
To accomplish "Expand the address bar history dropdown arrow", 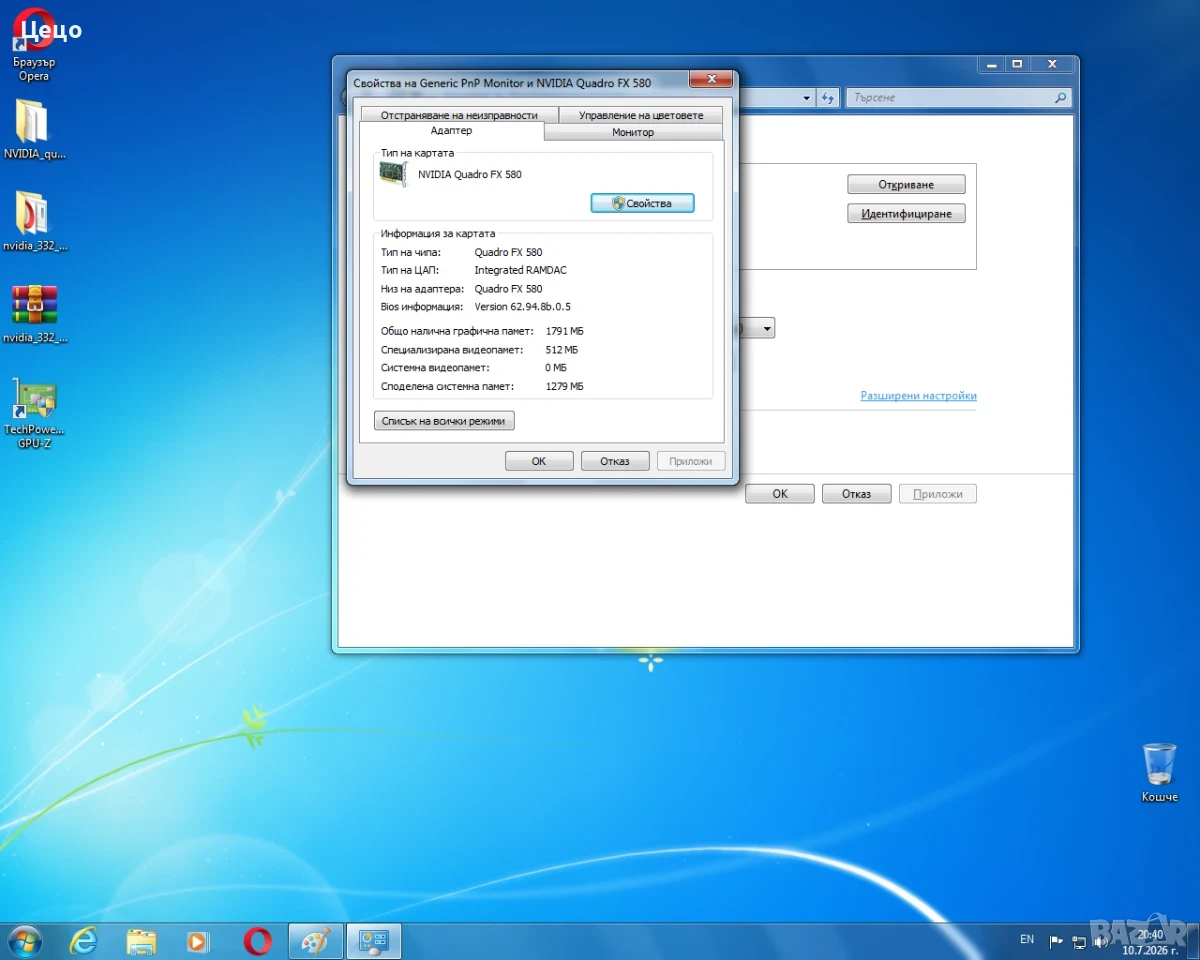I will click(807, 98).
